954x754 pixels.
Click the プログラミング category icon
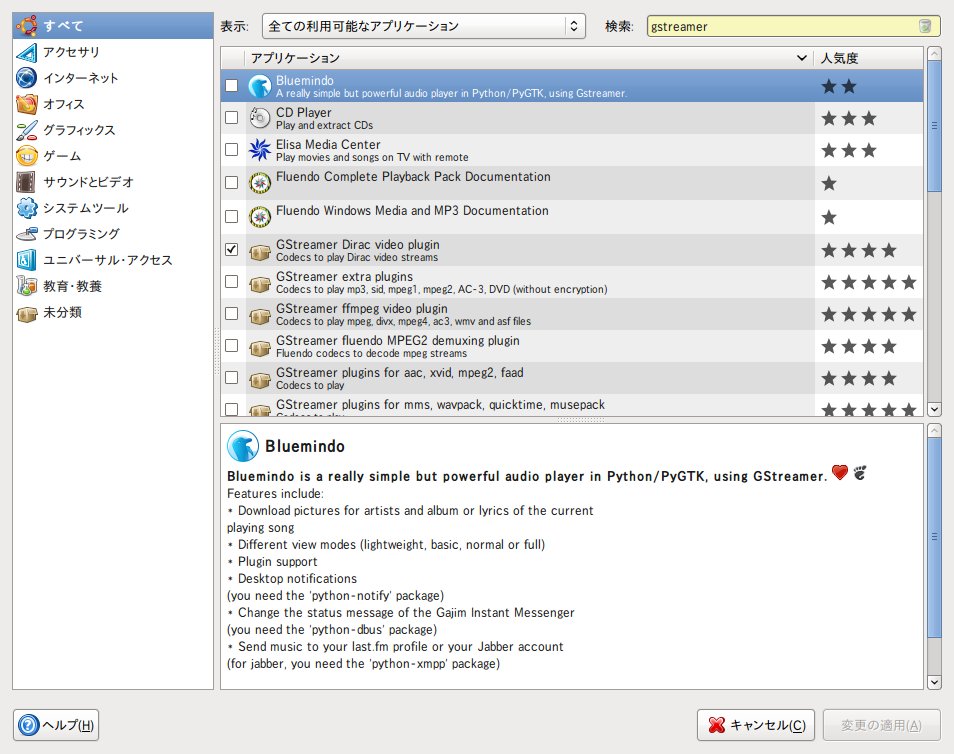[x=27, y=234]
